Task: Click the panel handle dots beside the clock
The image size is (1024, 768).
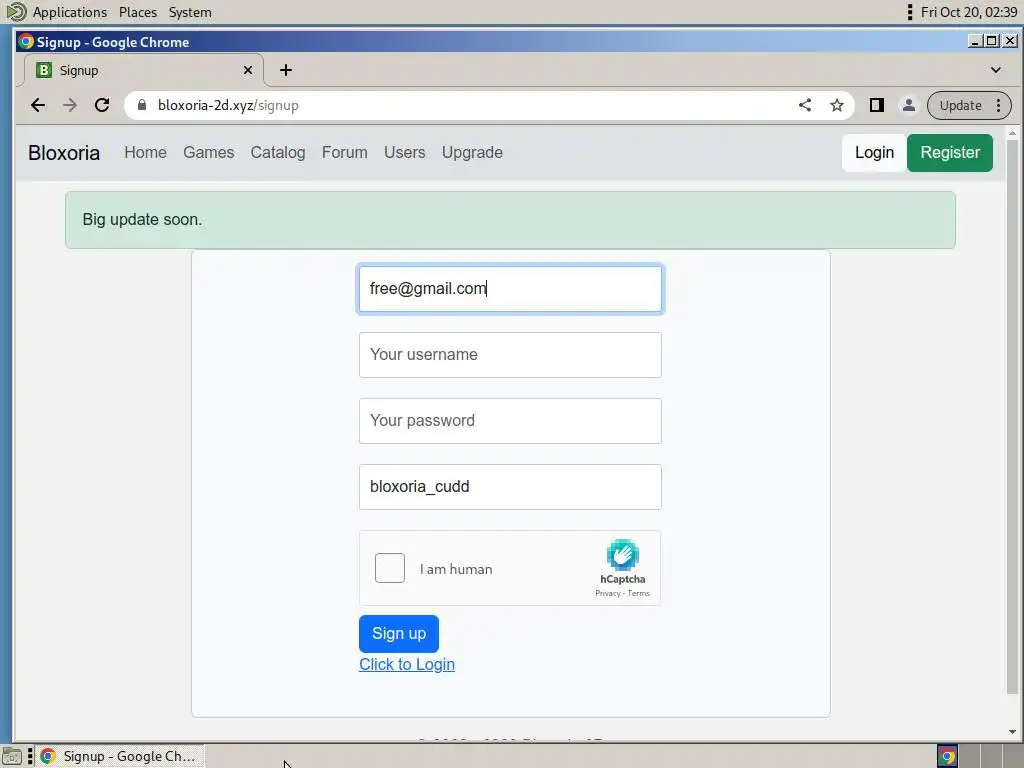Action: 910,12
